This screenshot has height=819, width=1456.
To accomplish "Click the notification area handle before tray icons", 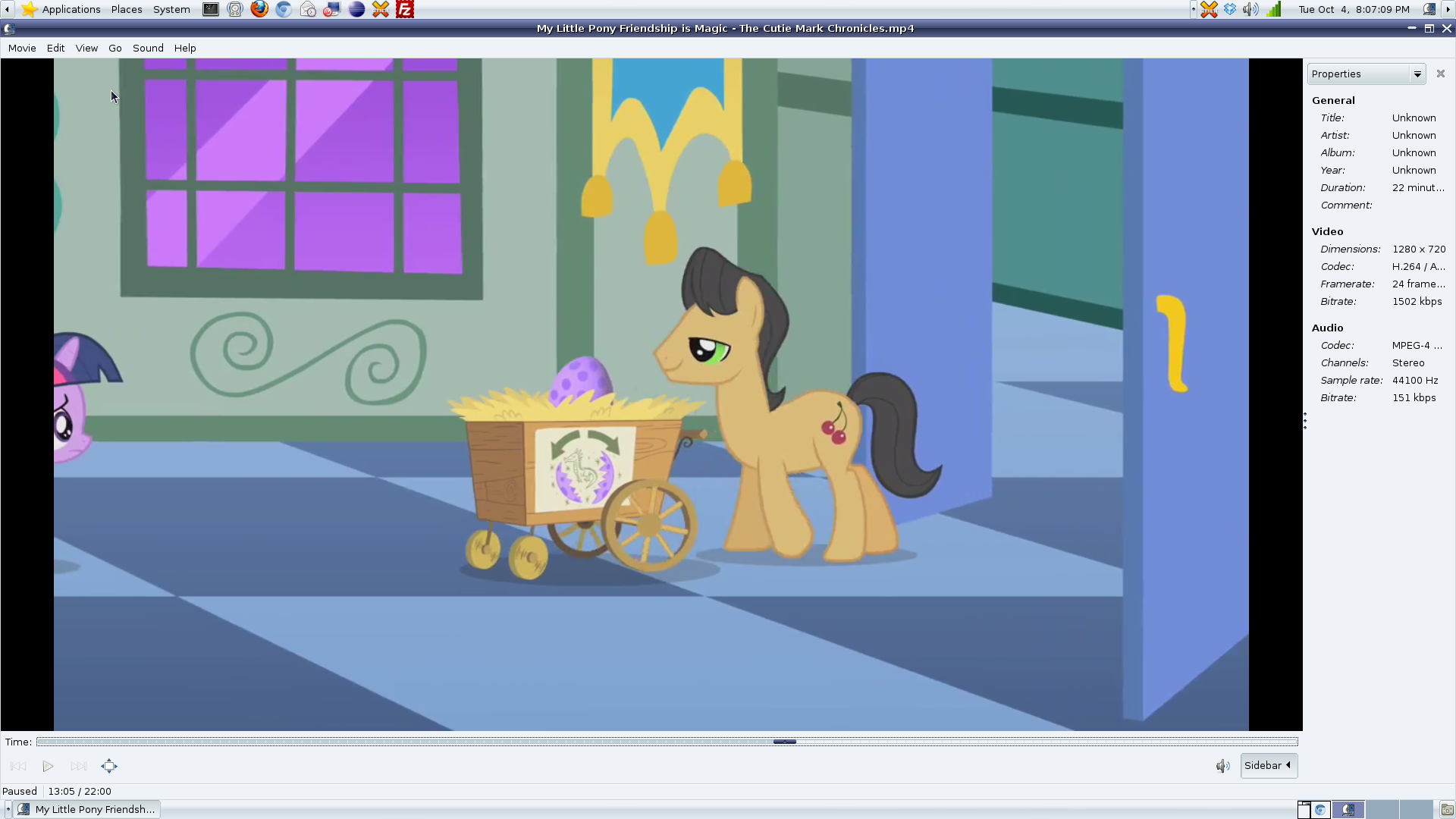I will coord(1193,9).
